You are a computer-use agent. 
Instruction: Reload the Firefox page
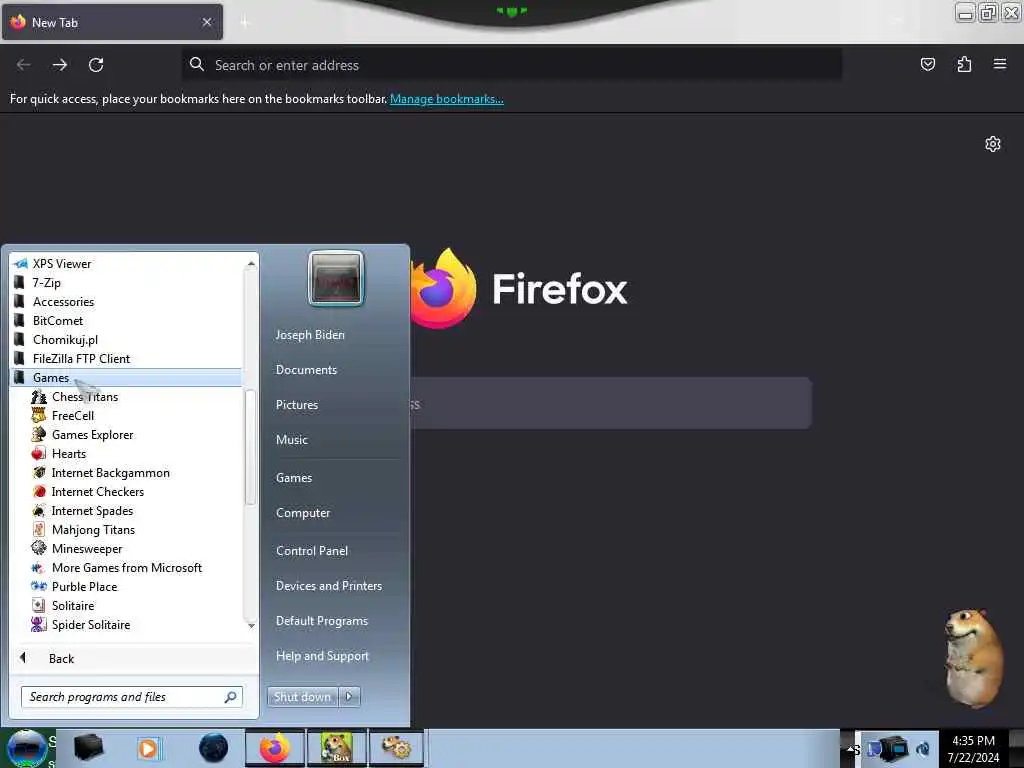[x=96, y=65]
